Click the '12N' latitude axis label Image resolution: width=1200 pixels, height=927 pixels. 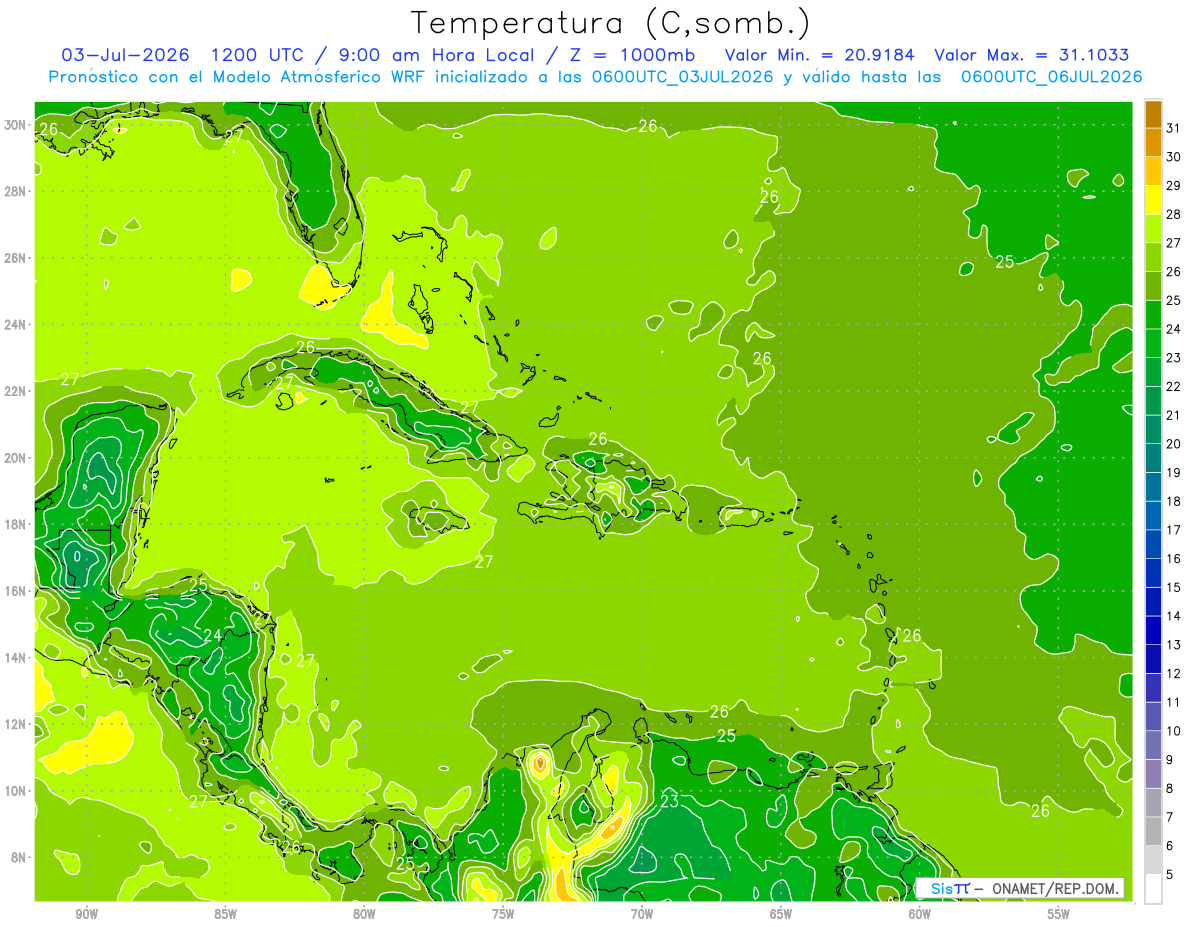(x=16, y=724)
